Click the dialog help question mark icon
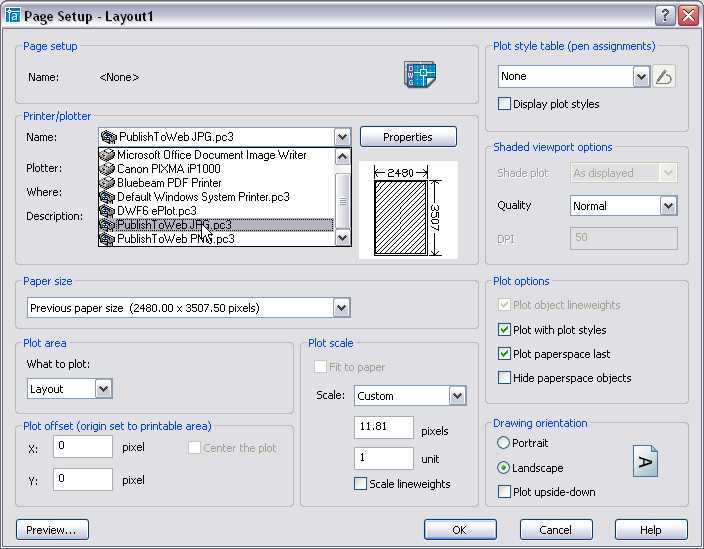 pyautogui.click(x=665, y=16)
